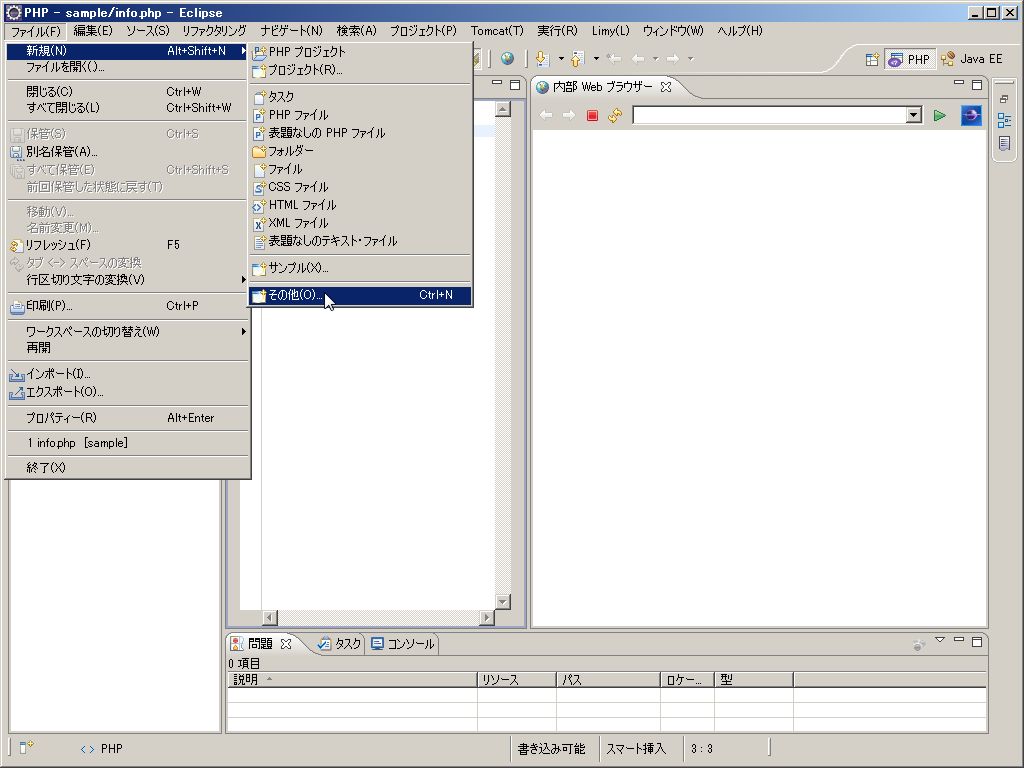Create a new XML ファイル
The image size is (1024, 768).
click(360, 223)
